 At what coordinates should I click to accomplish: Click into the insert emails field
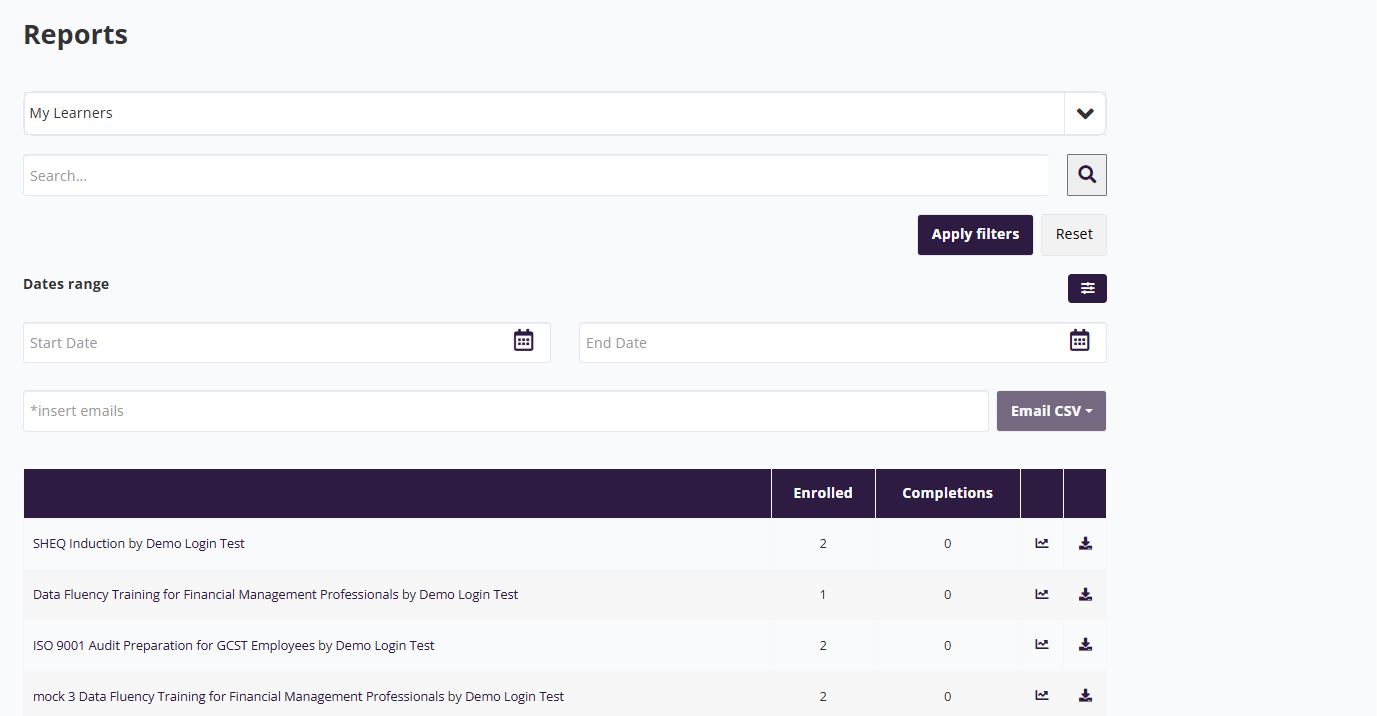505,411
